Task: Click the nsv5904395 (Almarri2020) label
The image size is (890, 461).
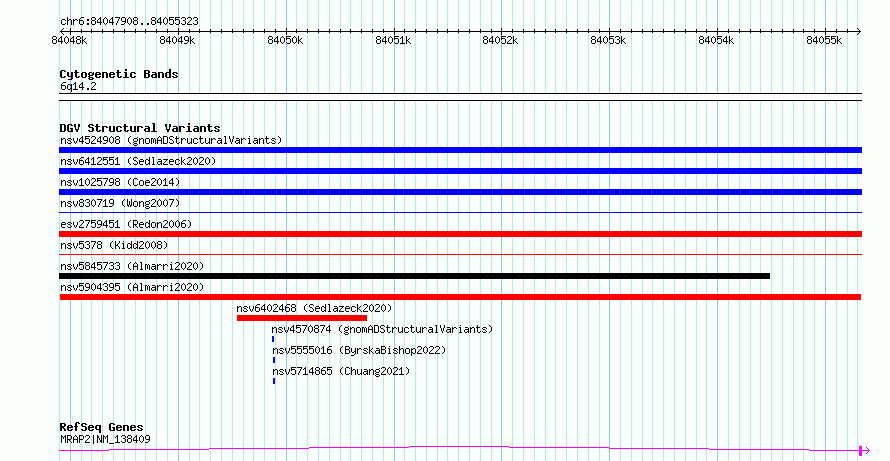Action: point(132,287)
